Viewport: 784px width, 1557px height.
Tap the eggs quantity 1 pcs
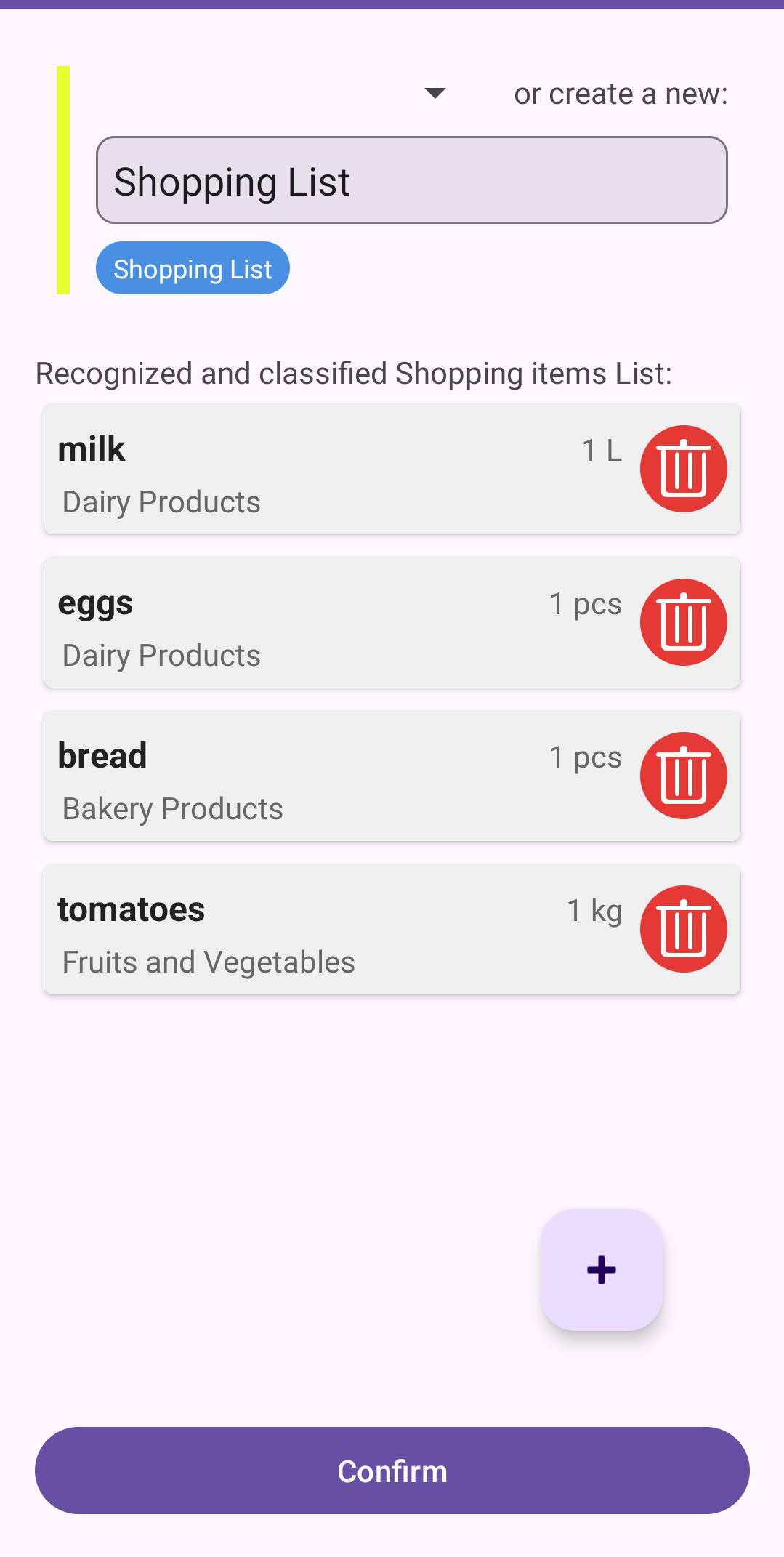pyautogui.click(x=586, y=604)
